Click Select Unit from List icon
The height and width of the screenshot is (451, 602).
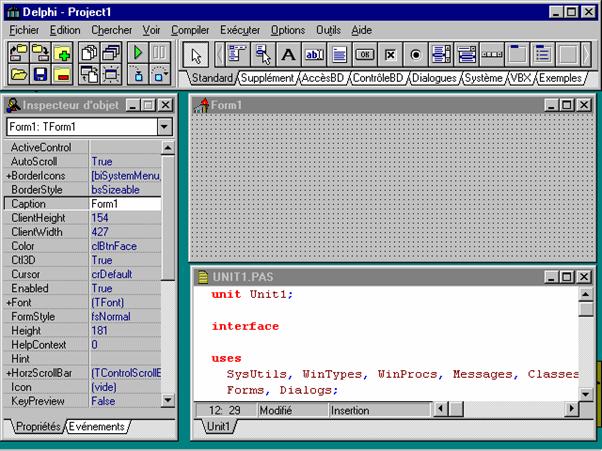[89, 53]
